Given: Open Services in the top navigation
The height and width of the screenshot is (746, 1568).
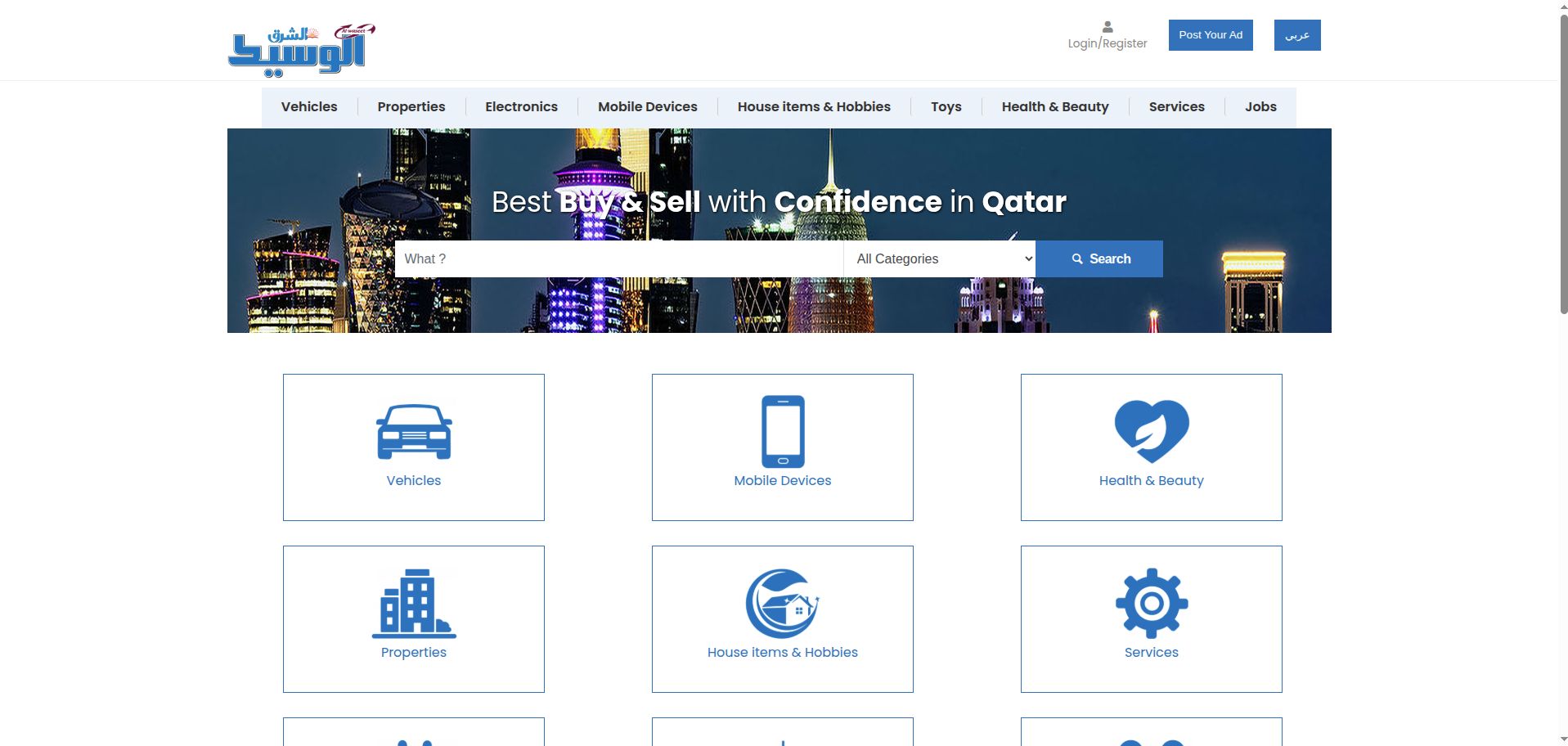Looking at the screenshot, I should 1176,107.
